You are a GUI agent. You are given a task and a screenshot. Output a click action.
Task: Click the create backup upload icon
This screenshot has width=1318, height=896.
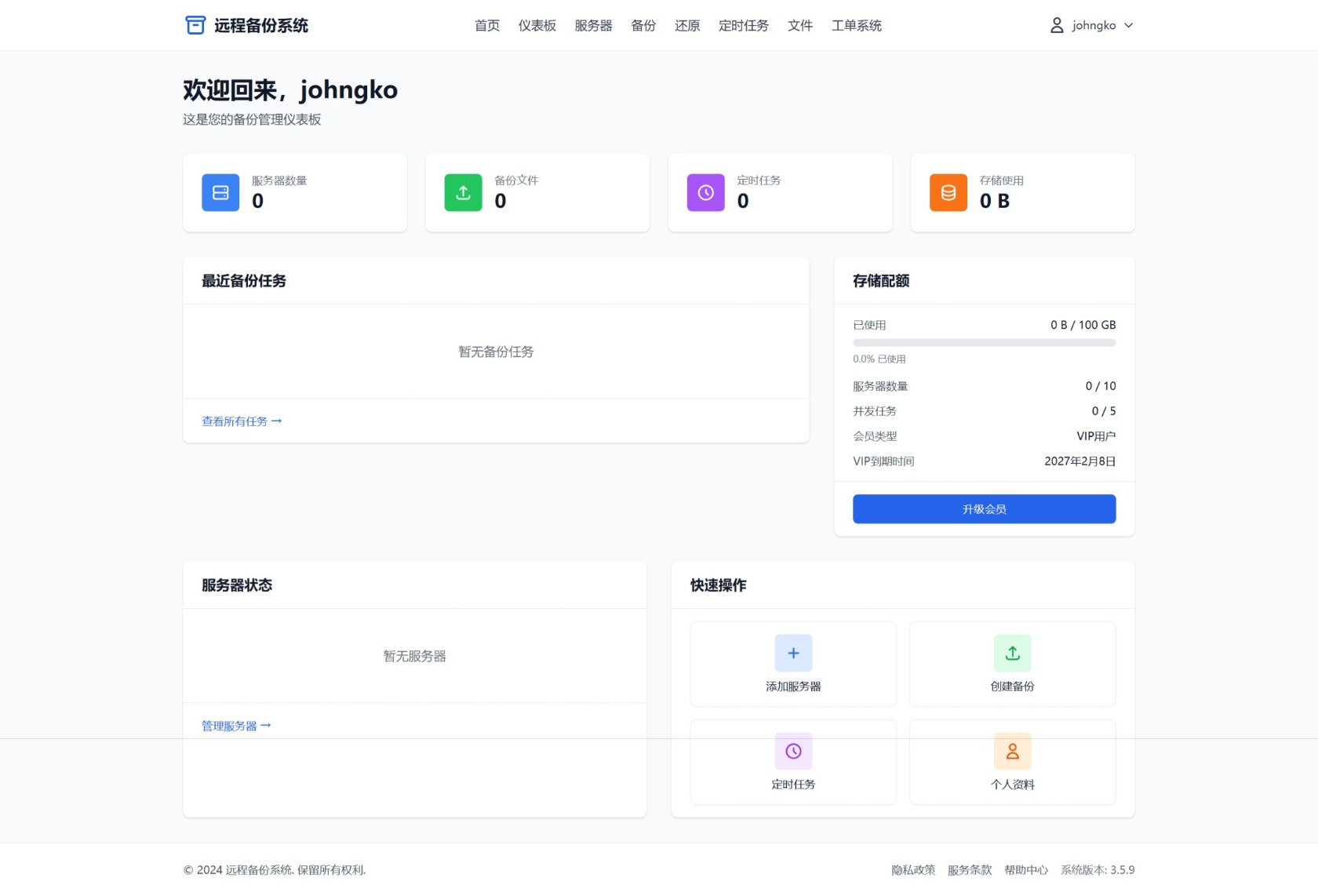1012,653
